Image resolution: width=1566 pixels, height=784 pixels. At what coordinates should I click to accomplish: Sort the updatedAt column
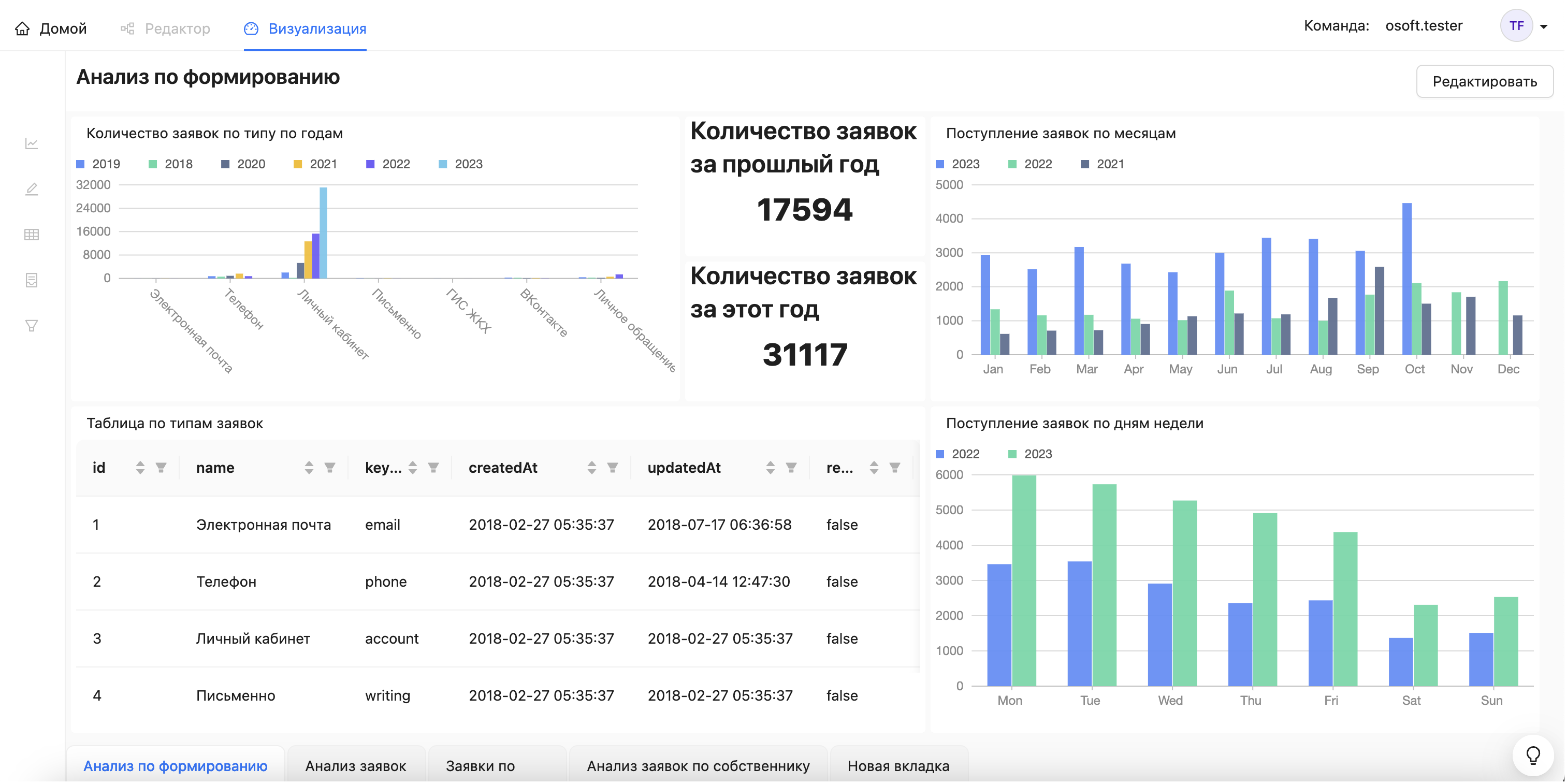(770, 468)
